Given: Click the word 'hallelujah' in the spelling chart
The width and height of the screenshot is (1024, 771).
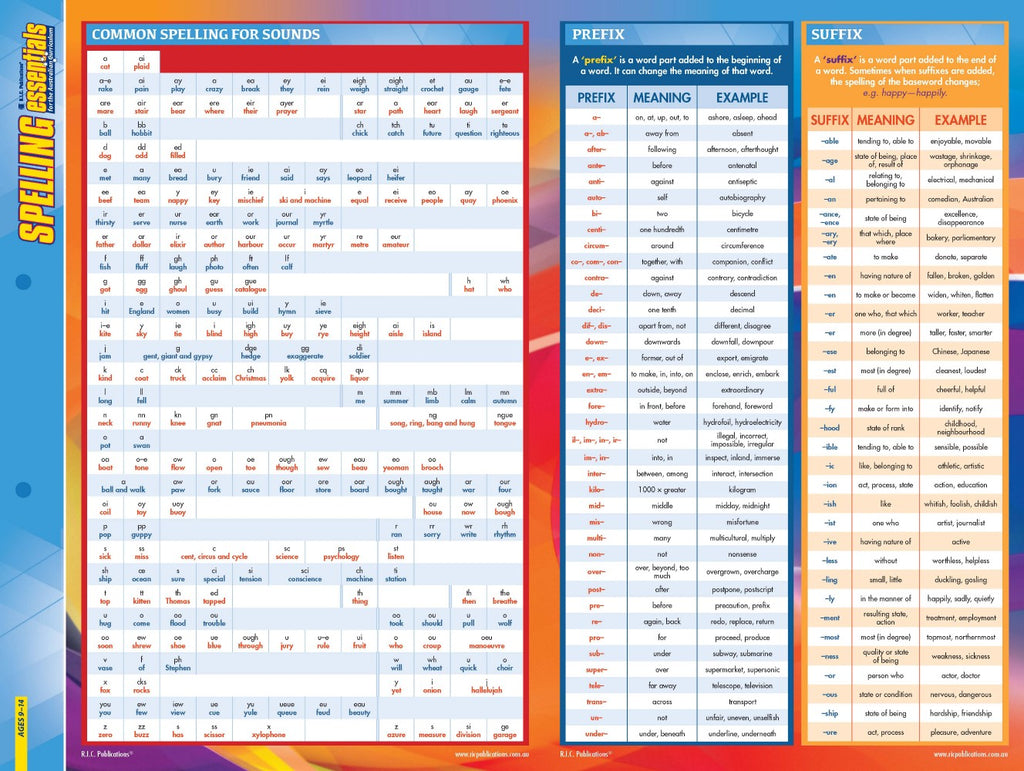Looking at the screenshot, I should coord(487,690).
